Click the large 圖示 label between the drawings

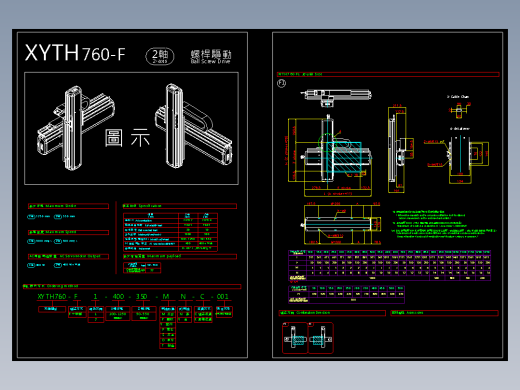point(127,138)
